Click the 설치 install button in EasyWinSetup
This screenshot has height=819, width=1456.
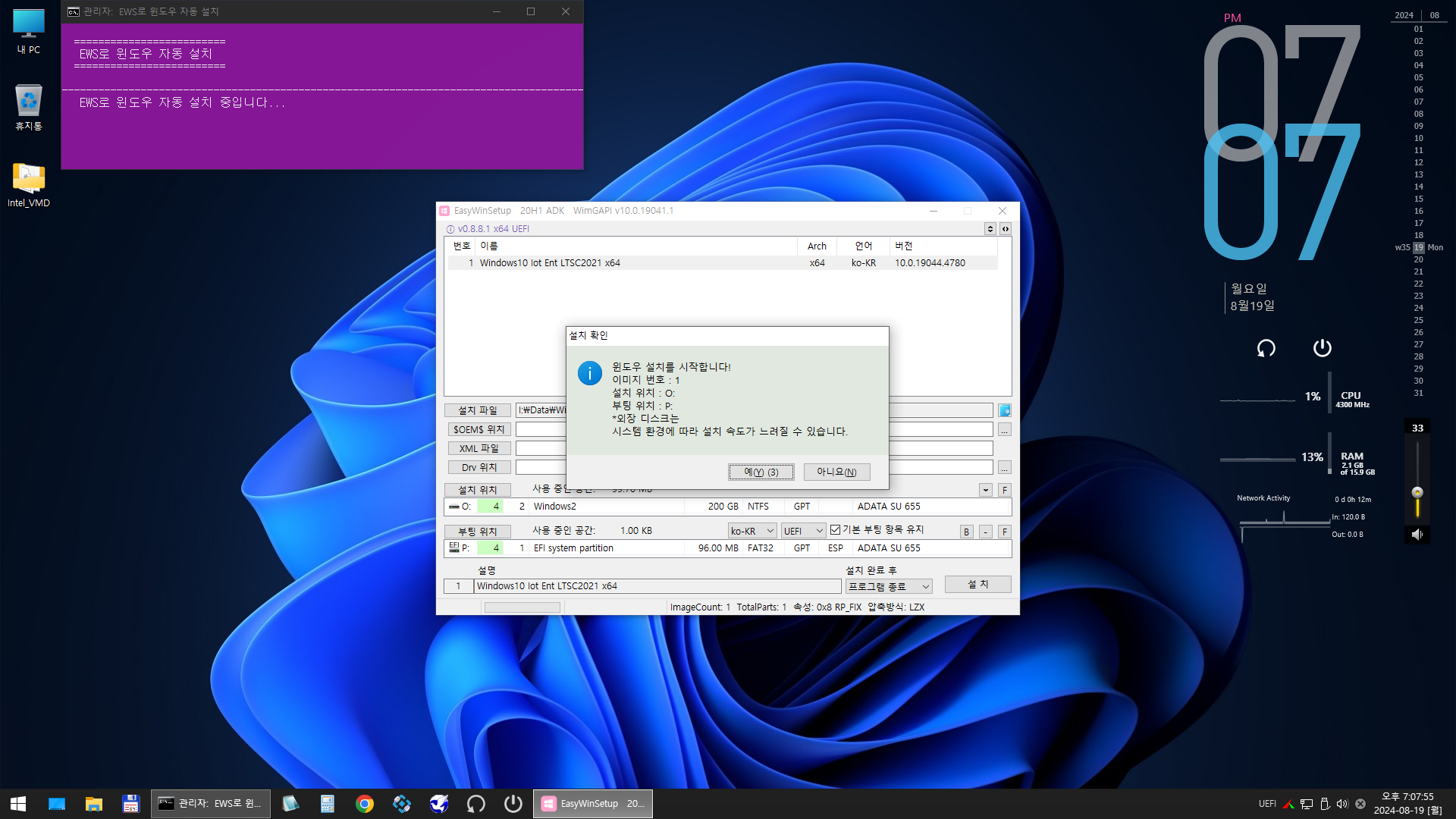(x=977, y=585)
